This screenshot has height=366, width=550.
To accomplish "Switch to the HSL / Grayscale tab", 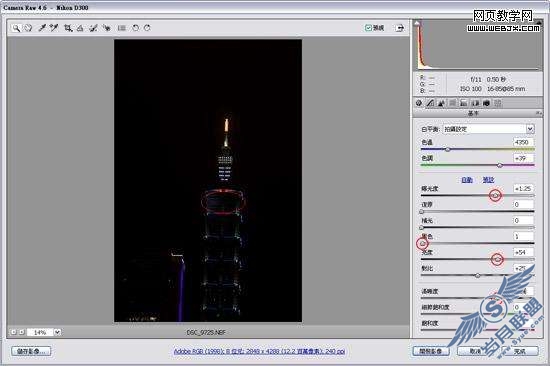I will pyautogui.click(x=452, y=103).
